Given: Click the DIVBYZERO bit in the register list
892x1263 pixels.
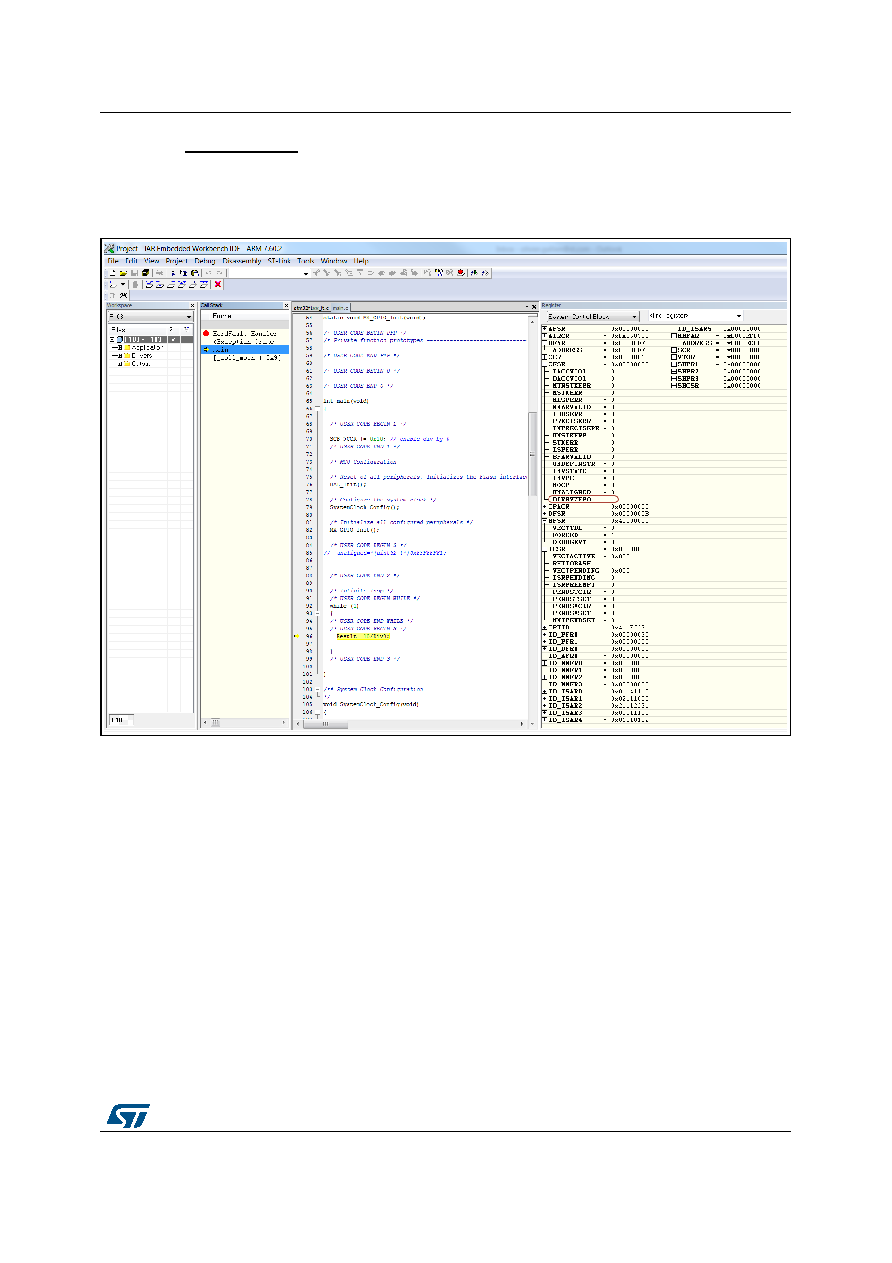Looking at the screenshot, I should point(574,499).
